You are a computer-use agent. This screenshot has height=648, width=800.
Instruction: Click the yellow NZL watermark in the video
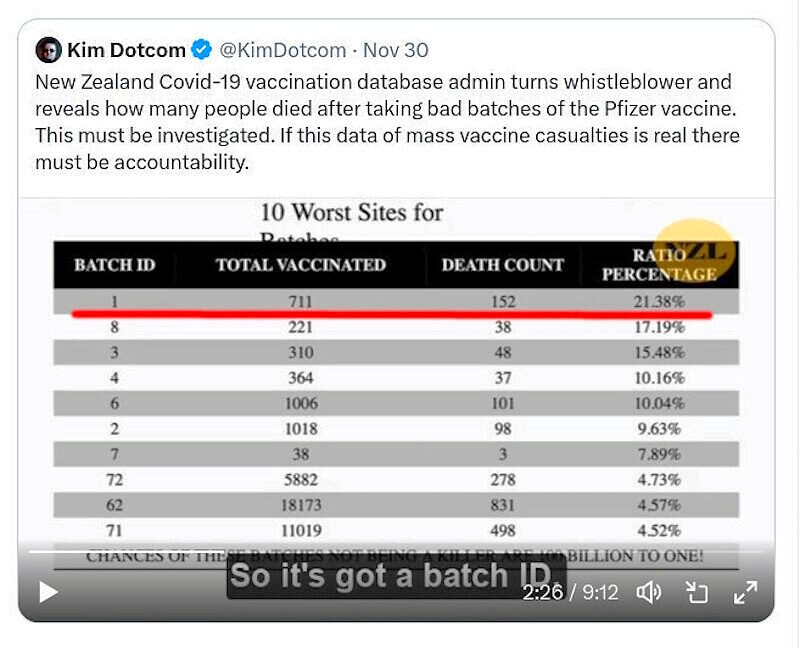[x=694, y=250]
